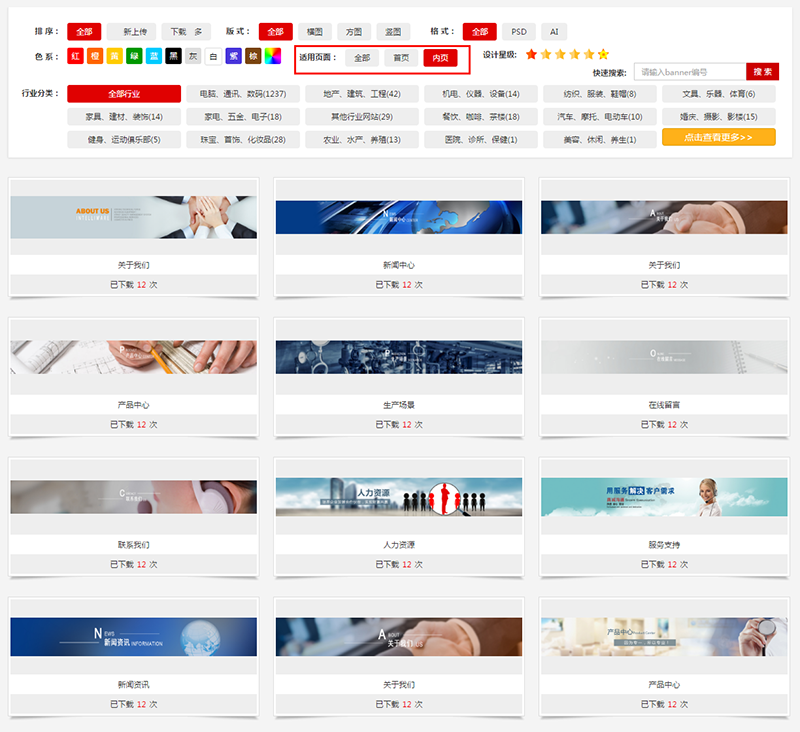Open the 服务支持 banner thumbnail
This screenshot has width=800, height=732.
664,497
